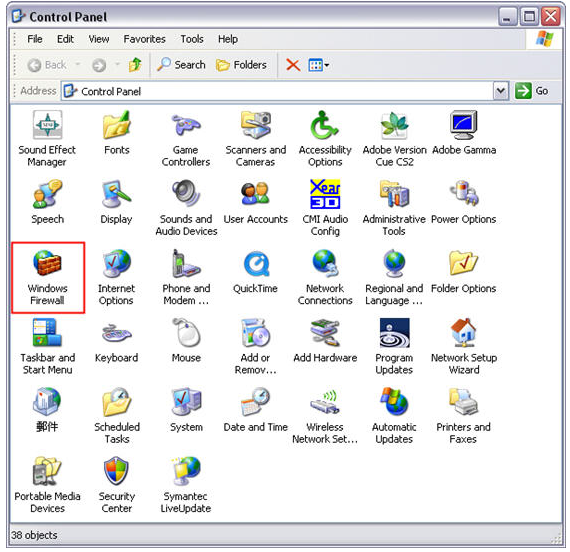570x552 pixels.
Task: Open Add Hardware wizard
Action: click(x=325, y=341)
